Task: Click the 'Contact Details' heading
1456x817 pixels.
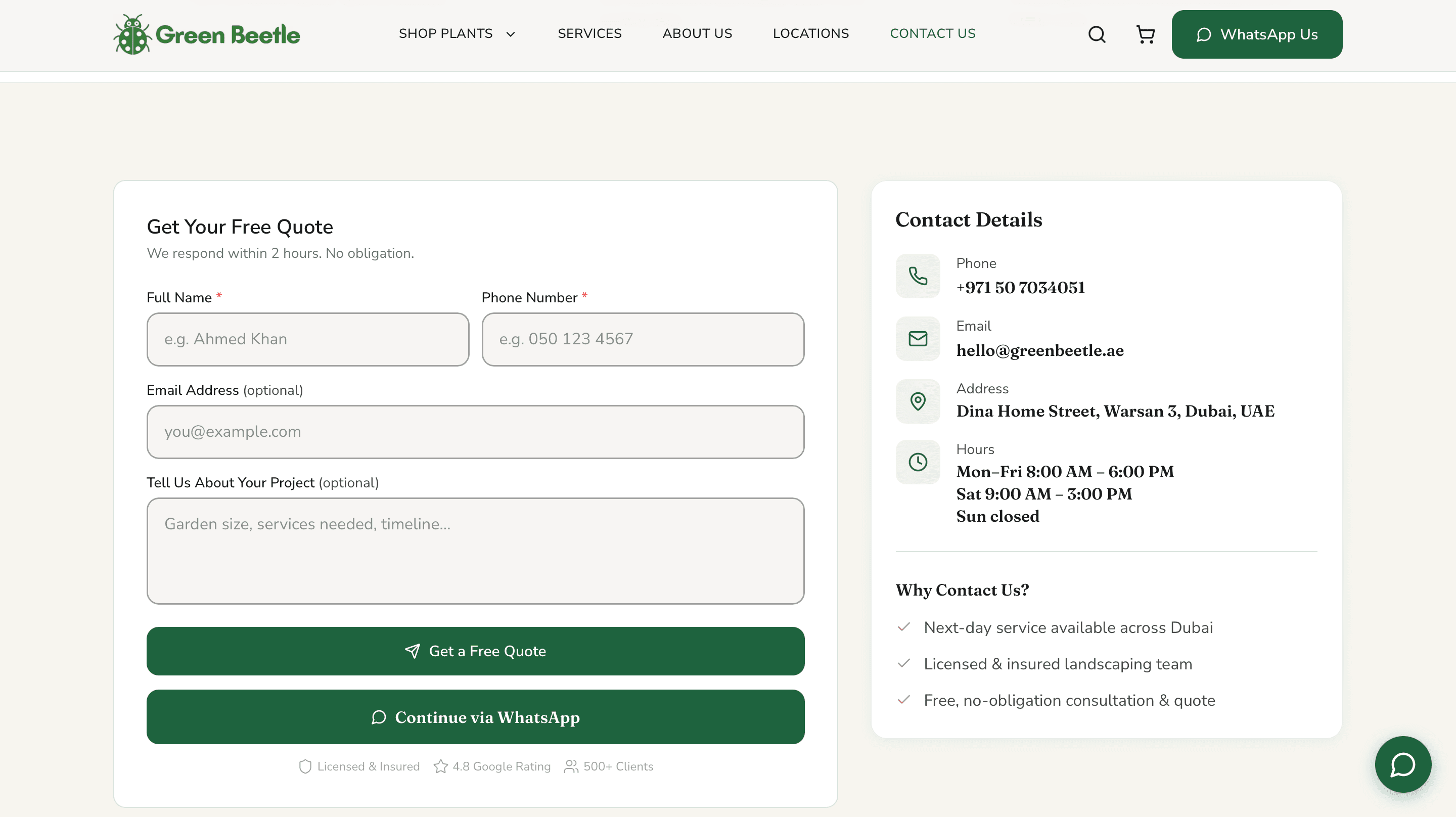Action: click(968, 219)
